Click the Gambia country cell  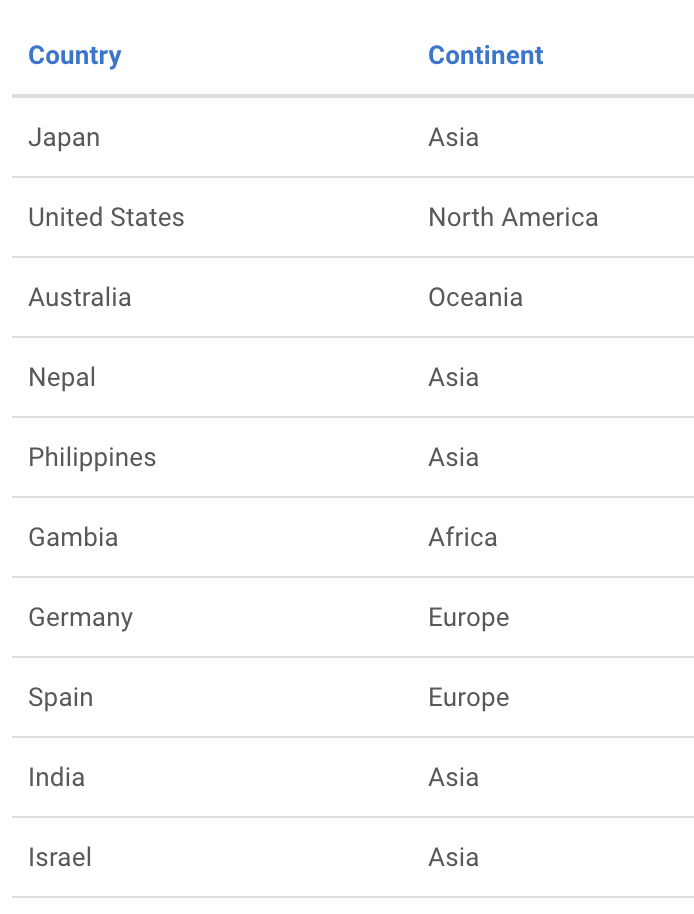73,537
